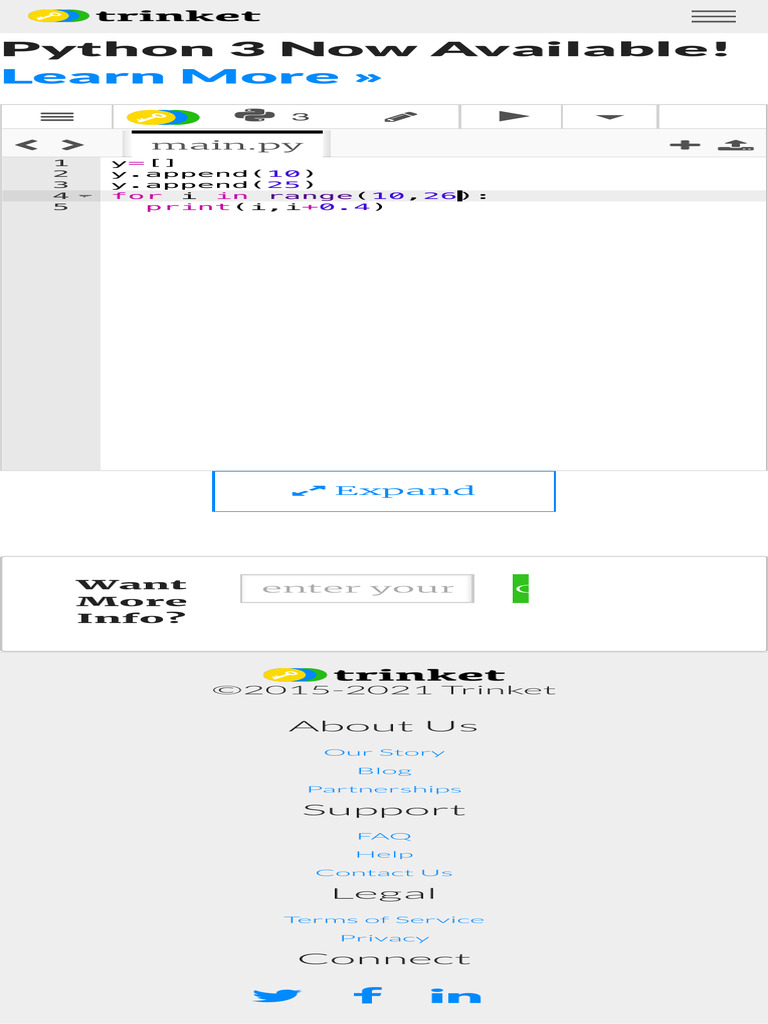Open the hamburger menu in the site header
Image resolution: width=768 pixels, height=1024 pixels.
point(713,16)
